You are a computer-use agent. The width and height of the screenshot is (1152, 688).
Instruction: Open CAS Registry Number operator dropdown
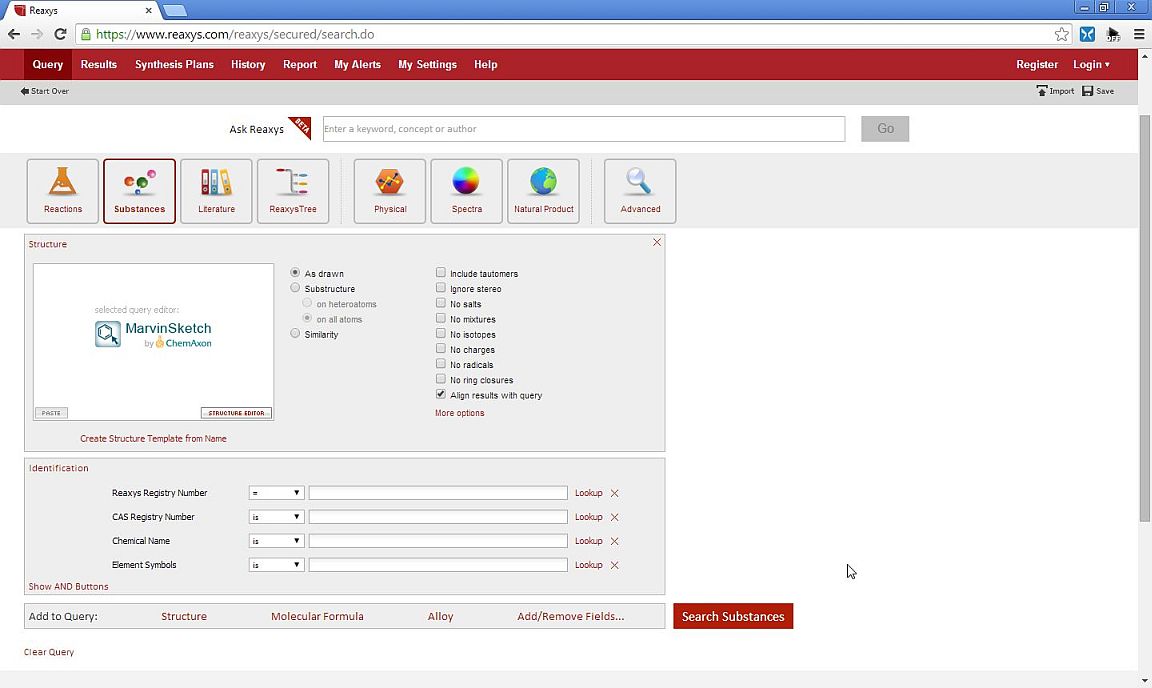coord(276,517)
